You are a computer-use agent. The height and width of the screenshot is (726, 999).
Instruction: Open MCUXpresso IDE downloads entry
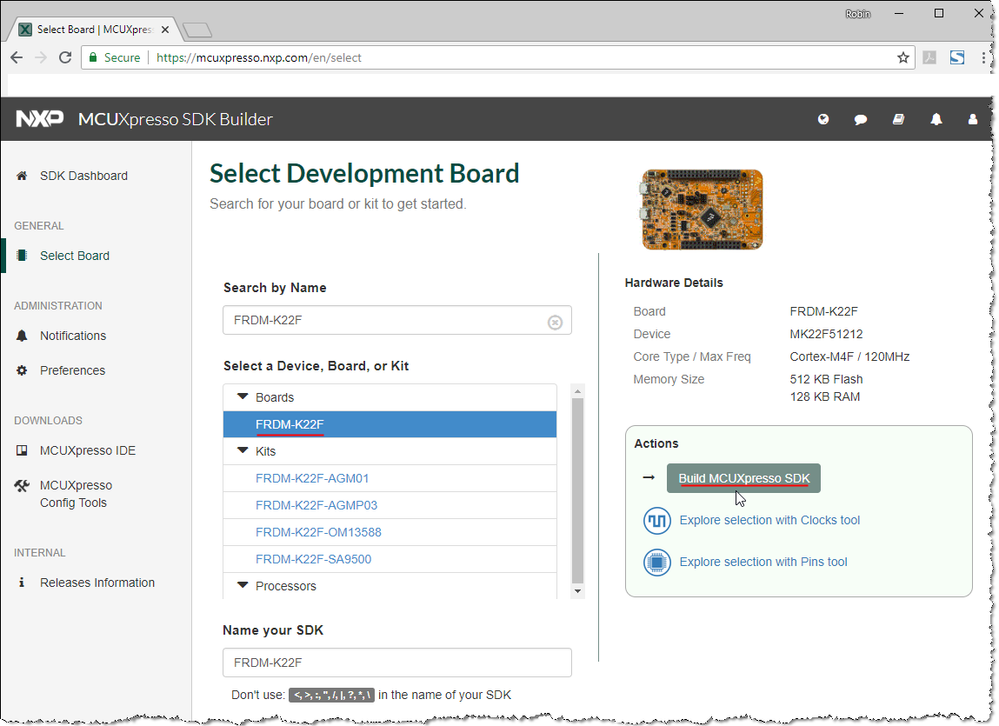(87, 451)
